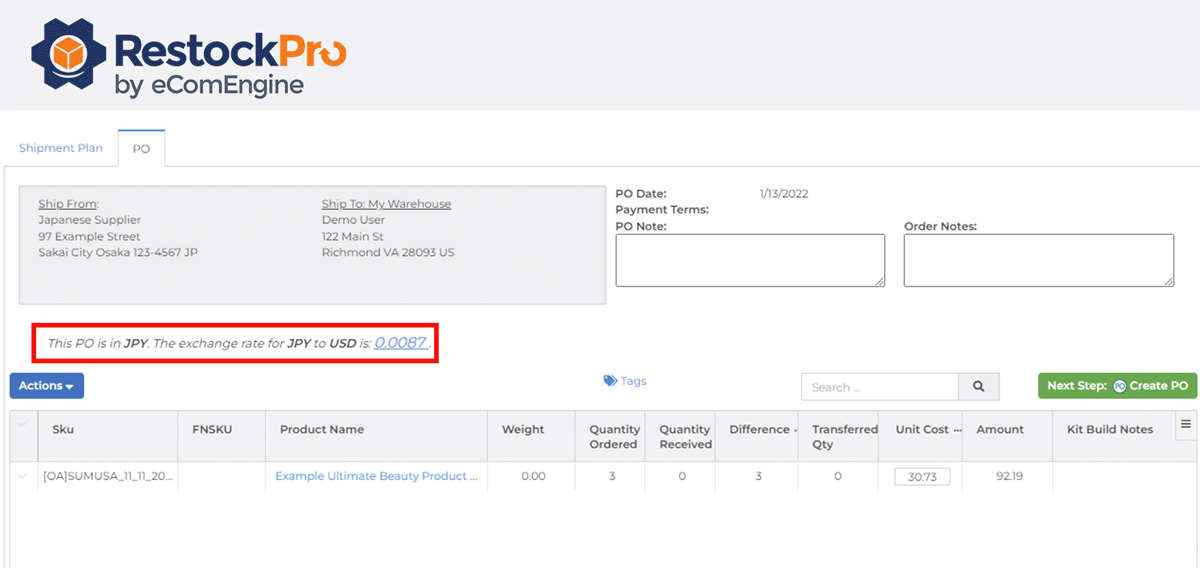The width and height of the screenshot is (1200, 568).
Task: Toggle the select-all checkmark in header
Action: pos(24,425)
